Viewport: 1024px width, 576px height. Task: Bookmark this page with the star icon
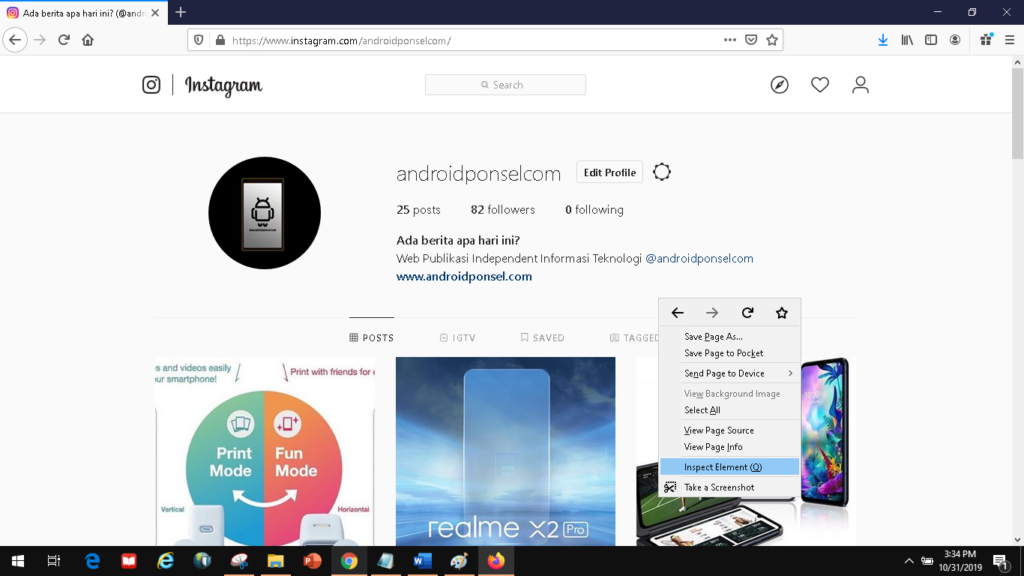point(772,40)
